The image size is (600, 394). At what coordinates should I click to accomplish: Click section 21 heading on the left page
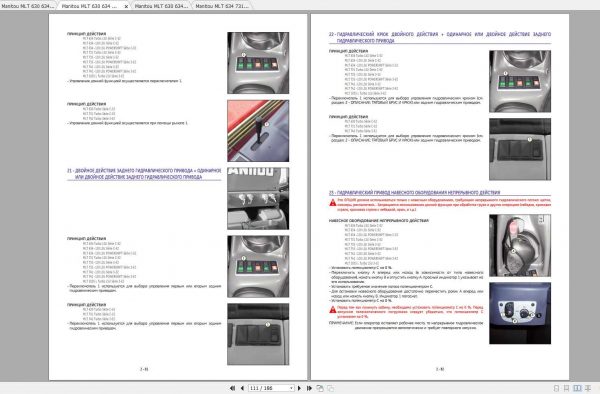pyautogui.click(x=144, y=174)
